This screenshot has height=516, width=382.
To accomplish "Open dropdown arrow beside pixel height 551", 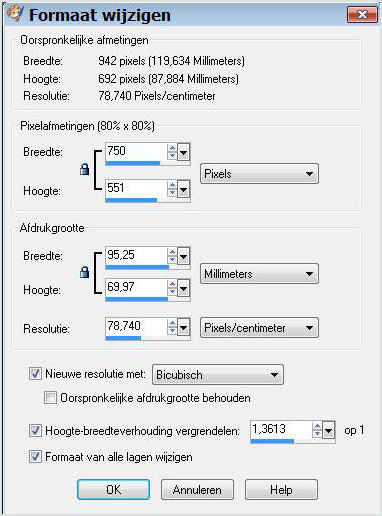I will tap(184, 189).
